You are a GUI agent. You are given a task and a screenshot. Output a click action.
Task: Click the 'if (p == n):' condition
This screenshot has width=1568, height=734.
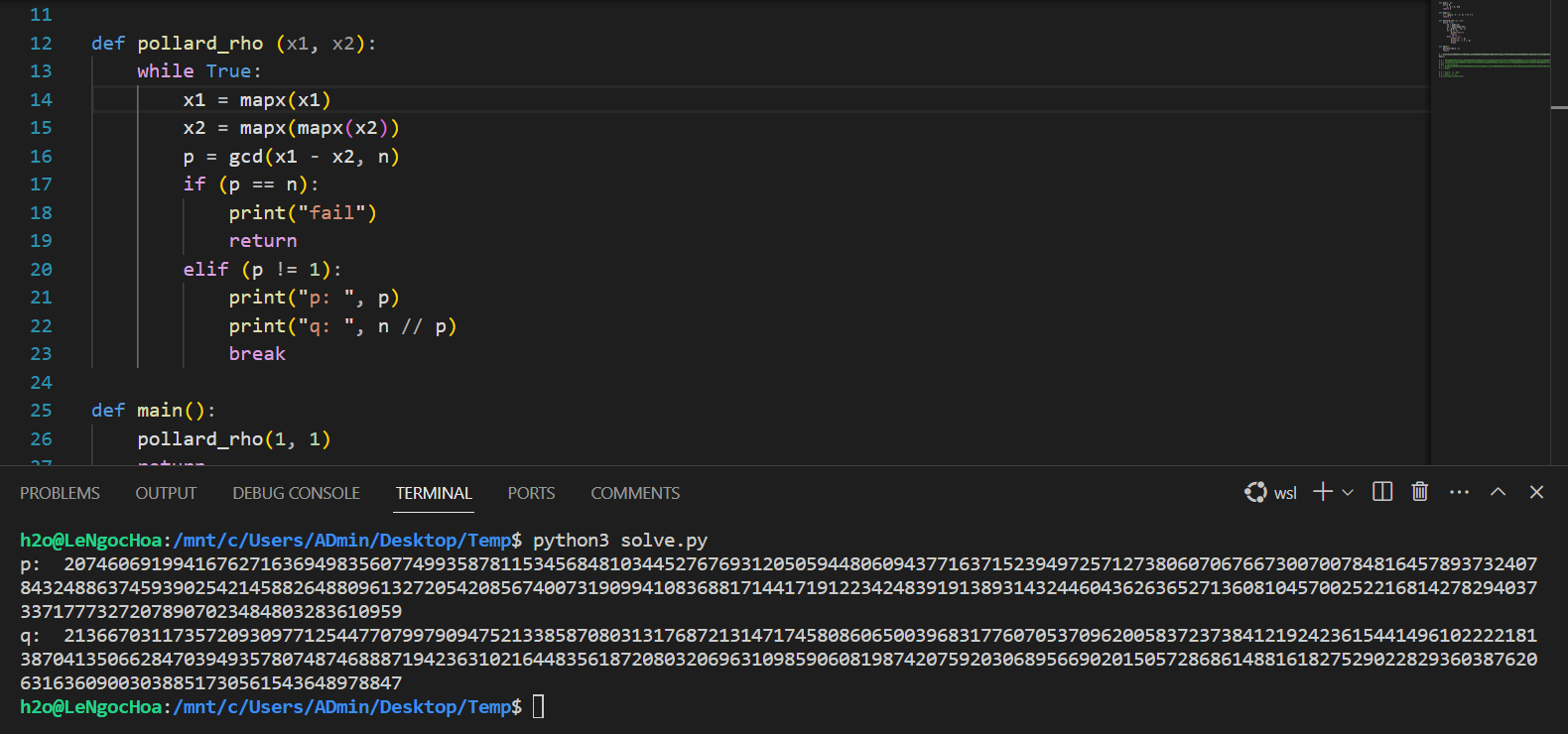pos(251,184)
